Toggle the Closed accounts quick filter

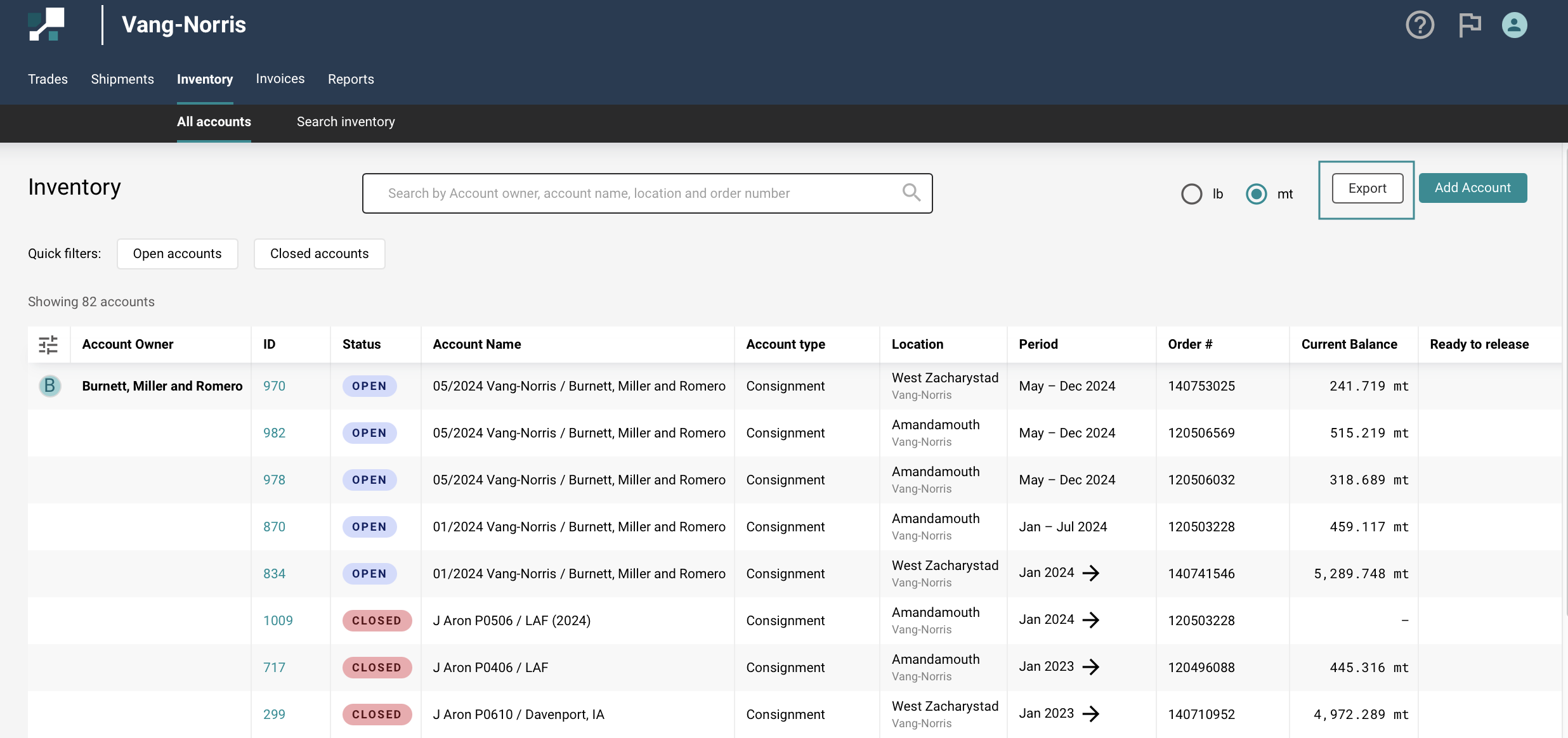[x=319, y=254]
